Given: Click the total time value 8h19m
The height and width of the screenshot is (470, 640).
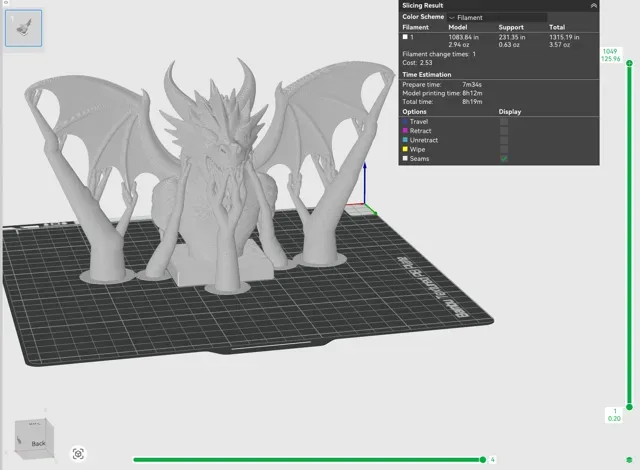Looking at the screenshot, I should pos(472,102).
